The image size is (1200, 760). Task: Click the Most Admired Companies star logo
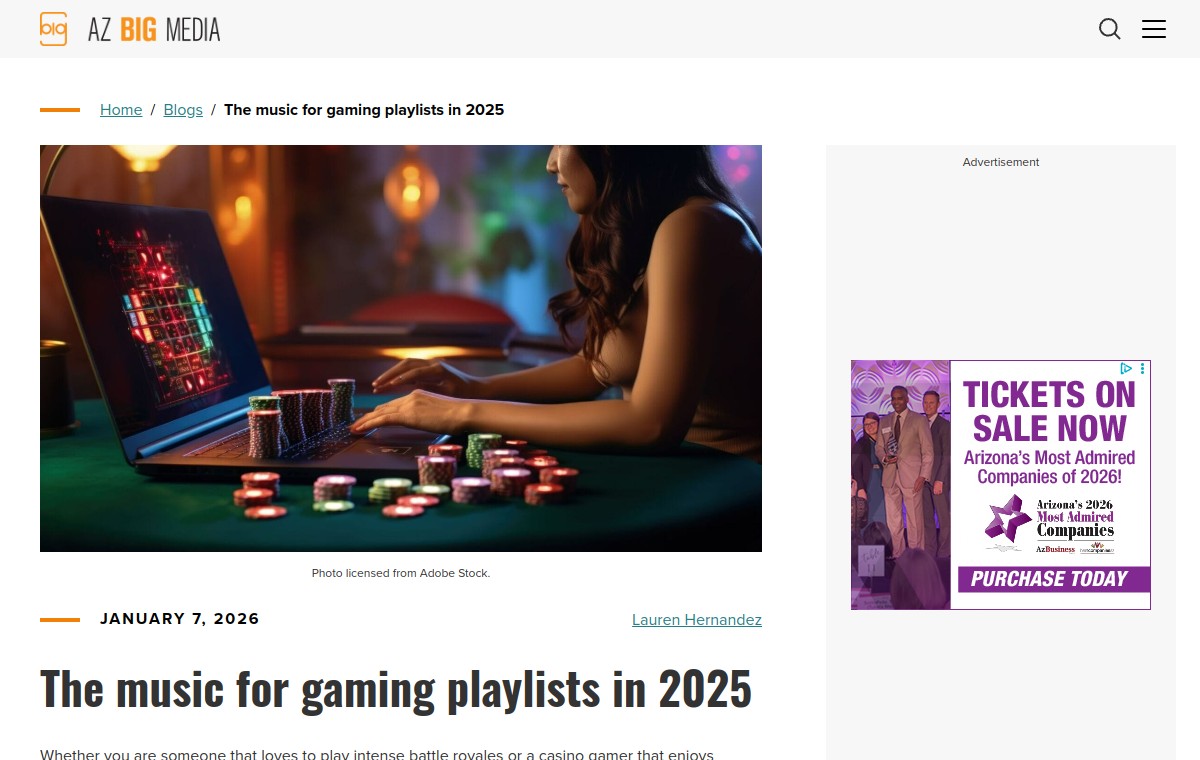(x=1008, y=519)
